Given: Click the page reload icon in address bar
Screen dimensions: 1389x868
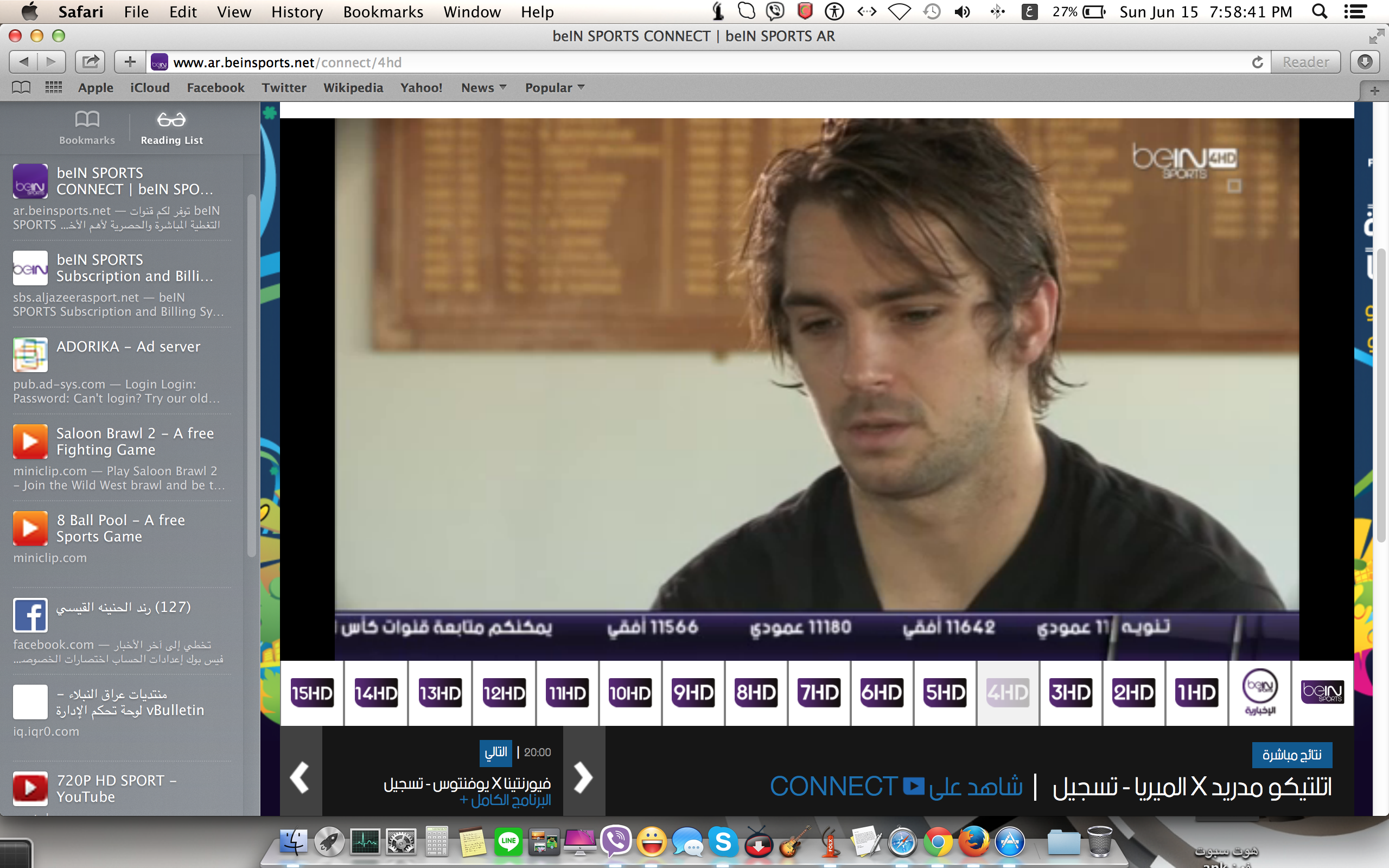Looking at the screenshot, I should 1257,62.
